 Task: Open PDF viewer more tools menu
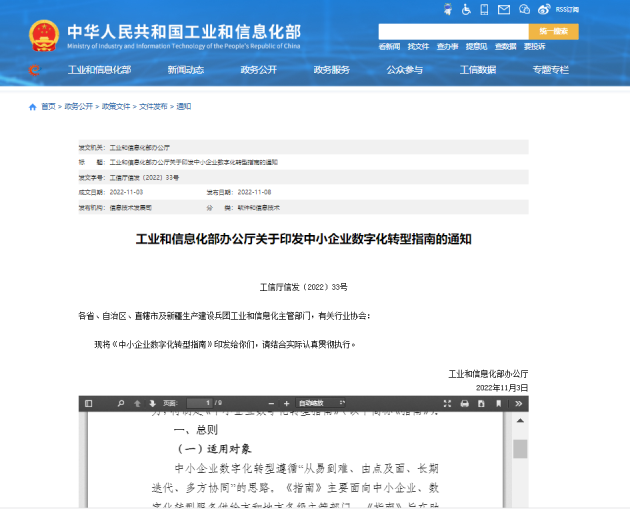click(519, 403)
